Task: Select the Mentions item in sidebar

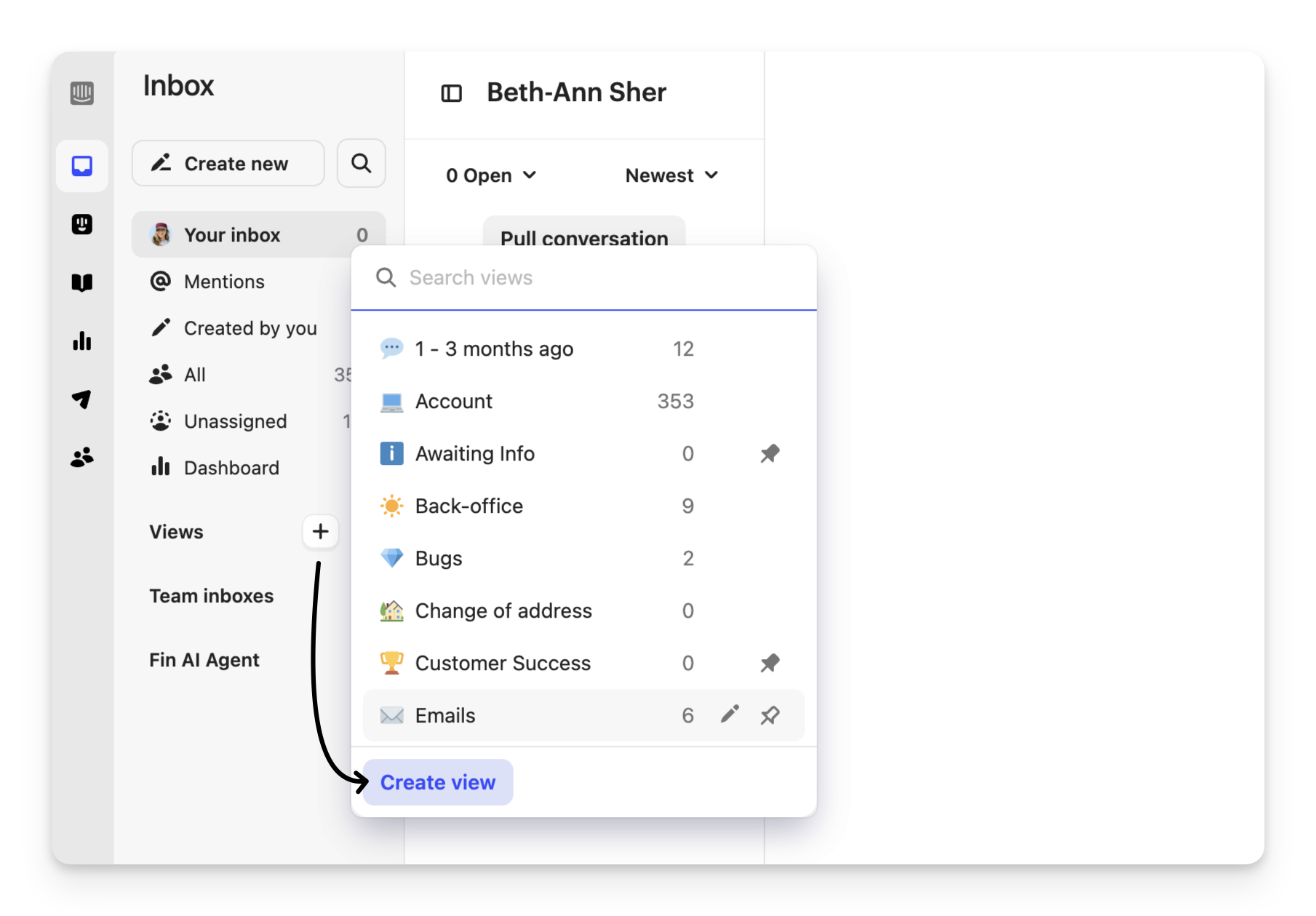Action: [x=224, y=282]
